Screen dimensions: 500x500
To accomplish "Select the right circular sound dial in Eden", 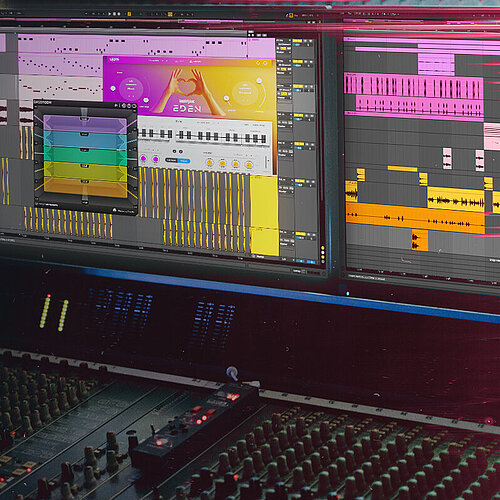I will tap(245, 93).
